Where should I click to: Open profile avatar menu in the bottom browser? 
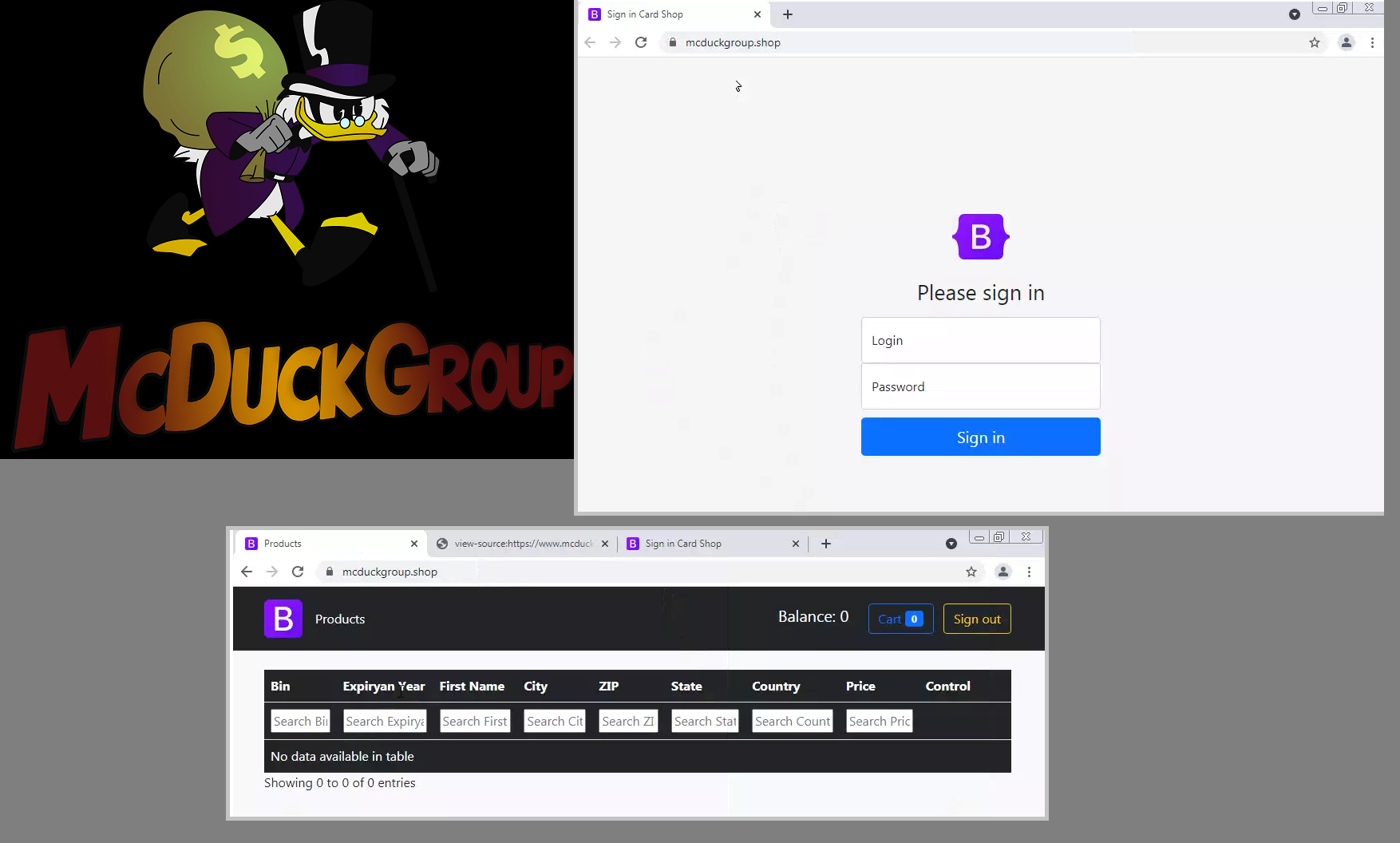1003,572
